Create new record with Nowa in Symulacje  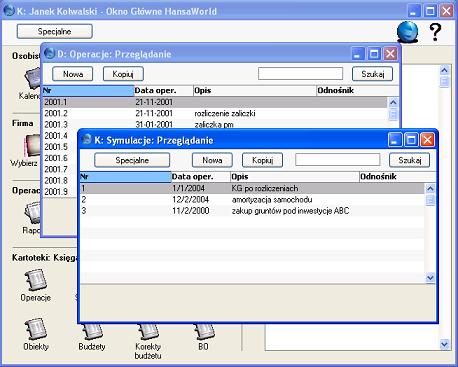coord(212,160)
